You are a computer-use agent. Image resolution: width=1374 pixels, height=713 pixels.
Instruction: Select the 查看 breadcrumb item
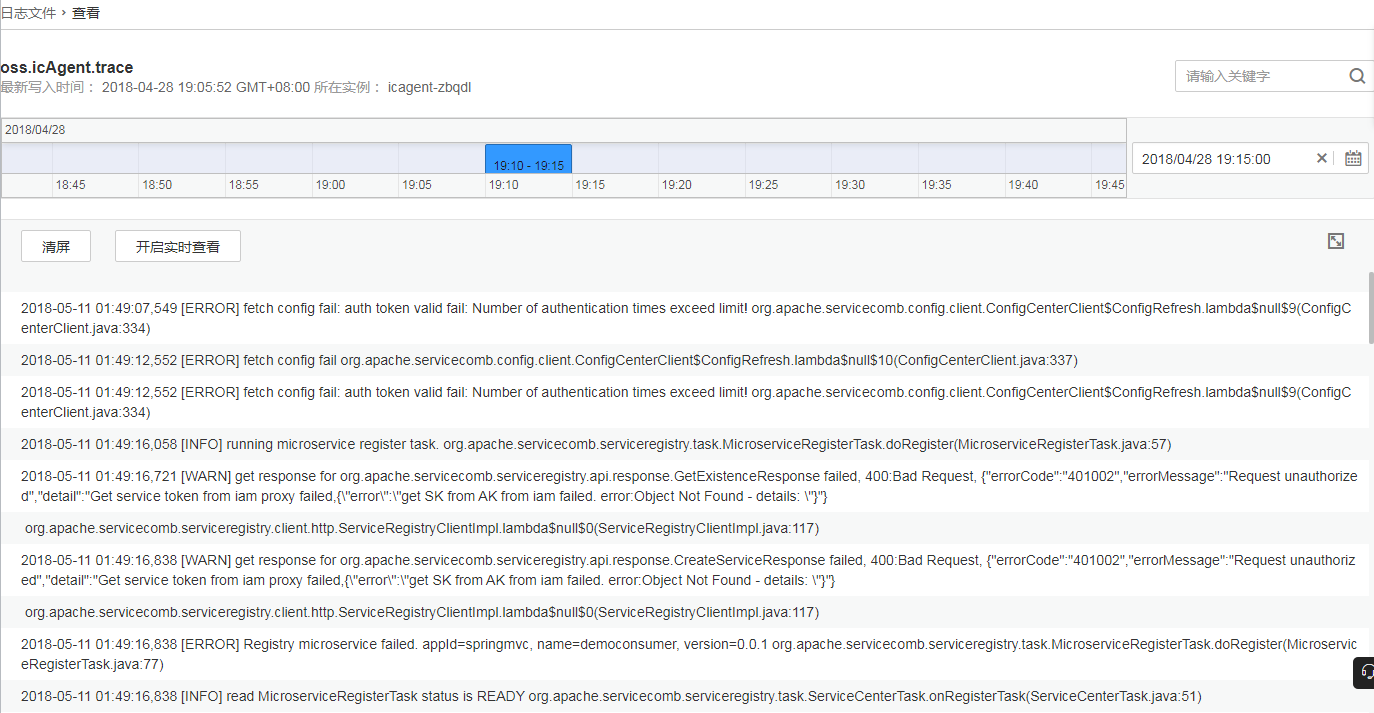86,13
